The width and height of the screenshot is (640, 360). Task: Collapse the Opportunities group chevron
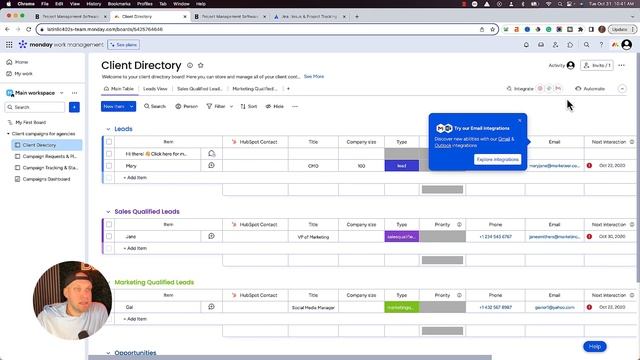click(x=108, y=353)
